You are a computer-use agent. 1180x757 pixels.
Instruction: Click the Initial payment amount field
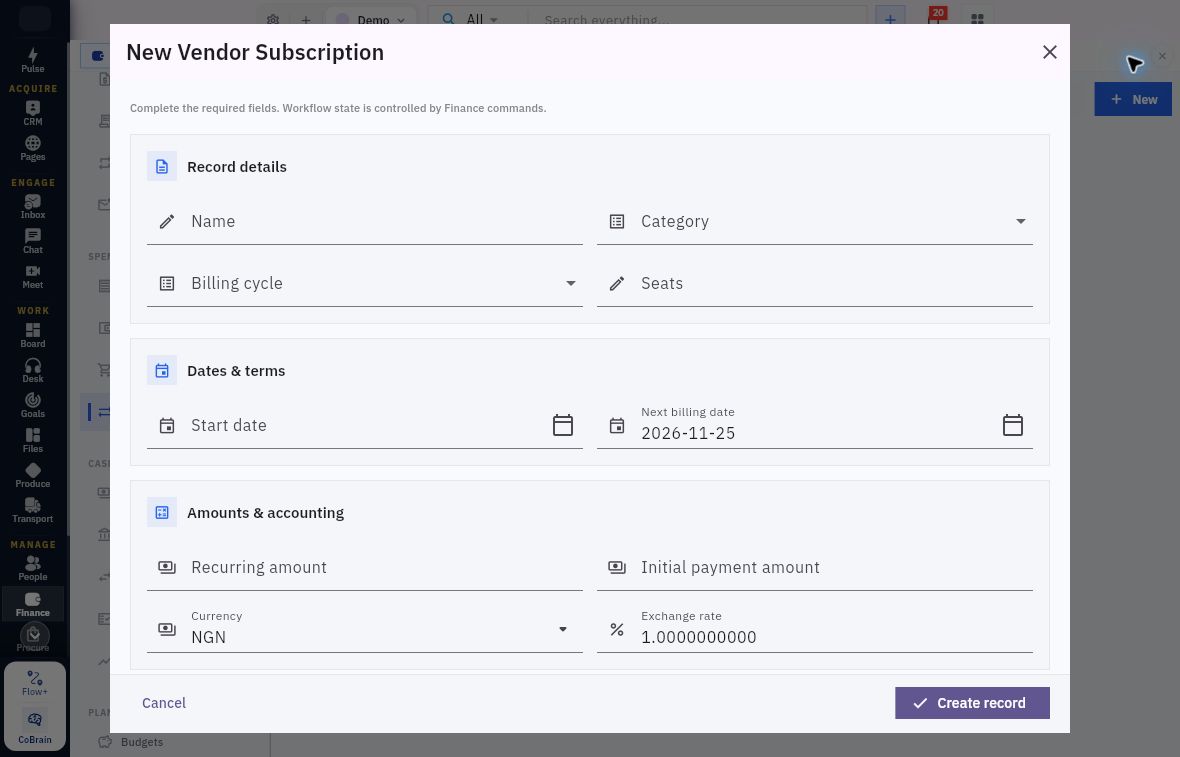tap(815, 567)
